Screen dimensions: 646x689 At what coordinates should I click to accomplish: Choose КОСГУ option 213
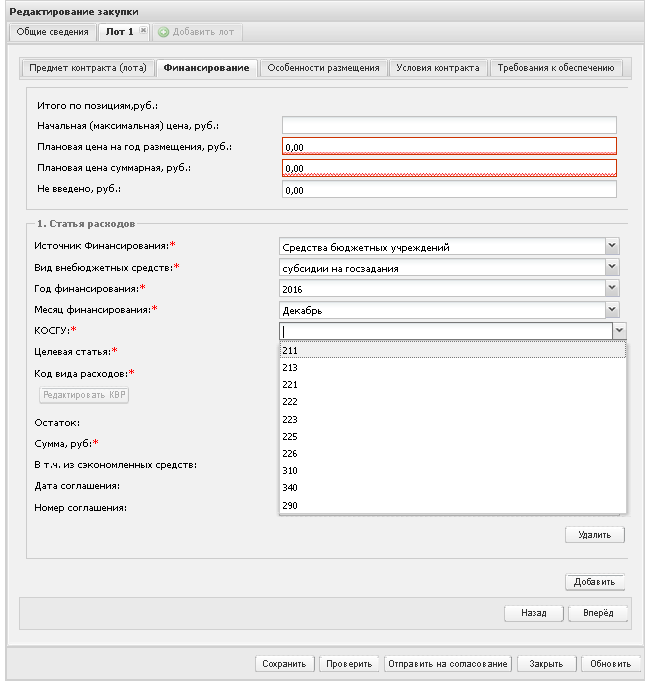tap(453, 367)
